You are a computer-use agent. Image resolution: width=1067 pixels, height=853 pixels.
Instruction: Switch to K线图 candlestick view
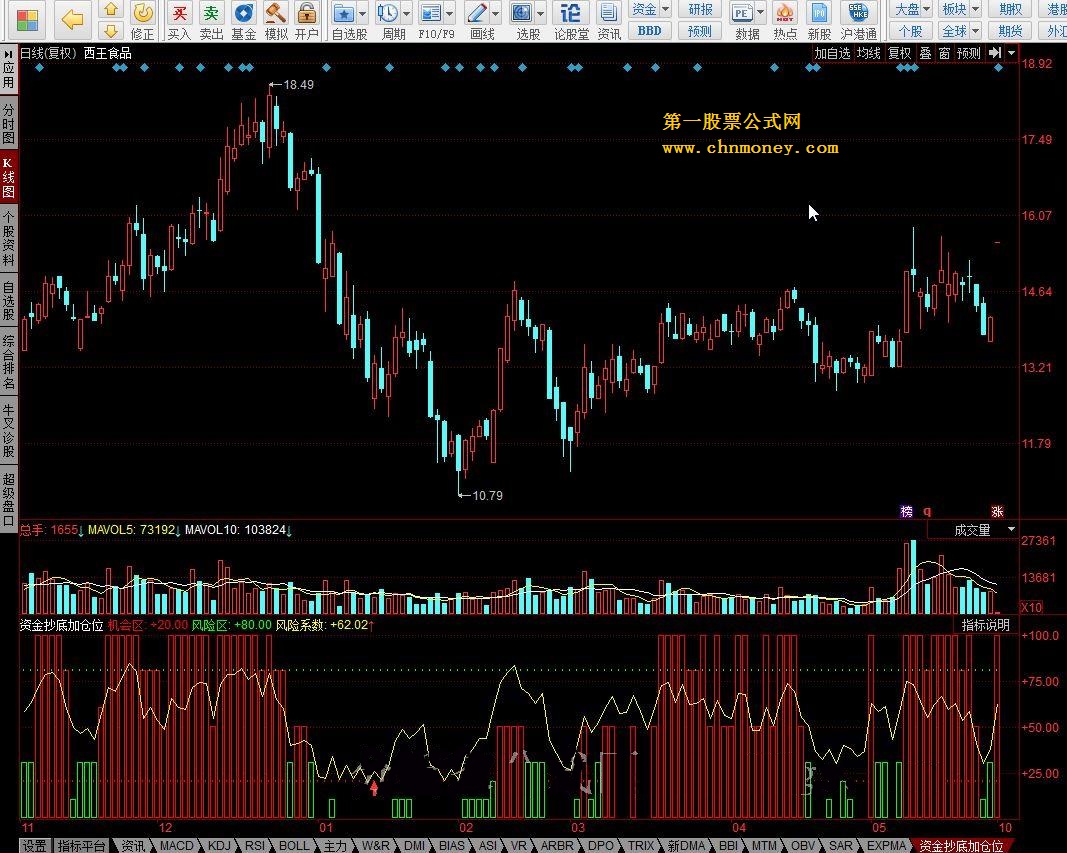tap(8, 178)
